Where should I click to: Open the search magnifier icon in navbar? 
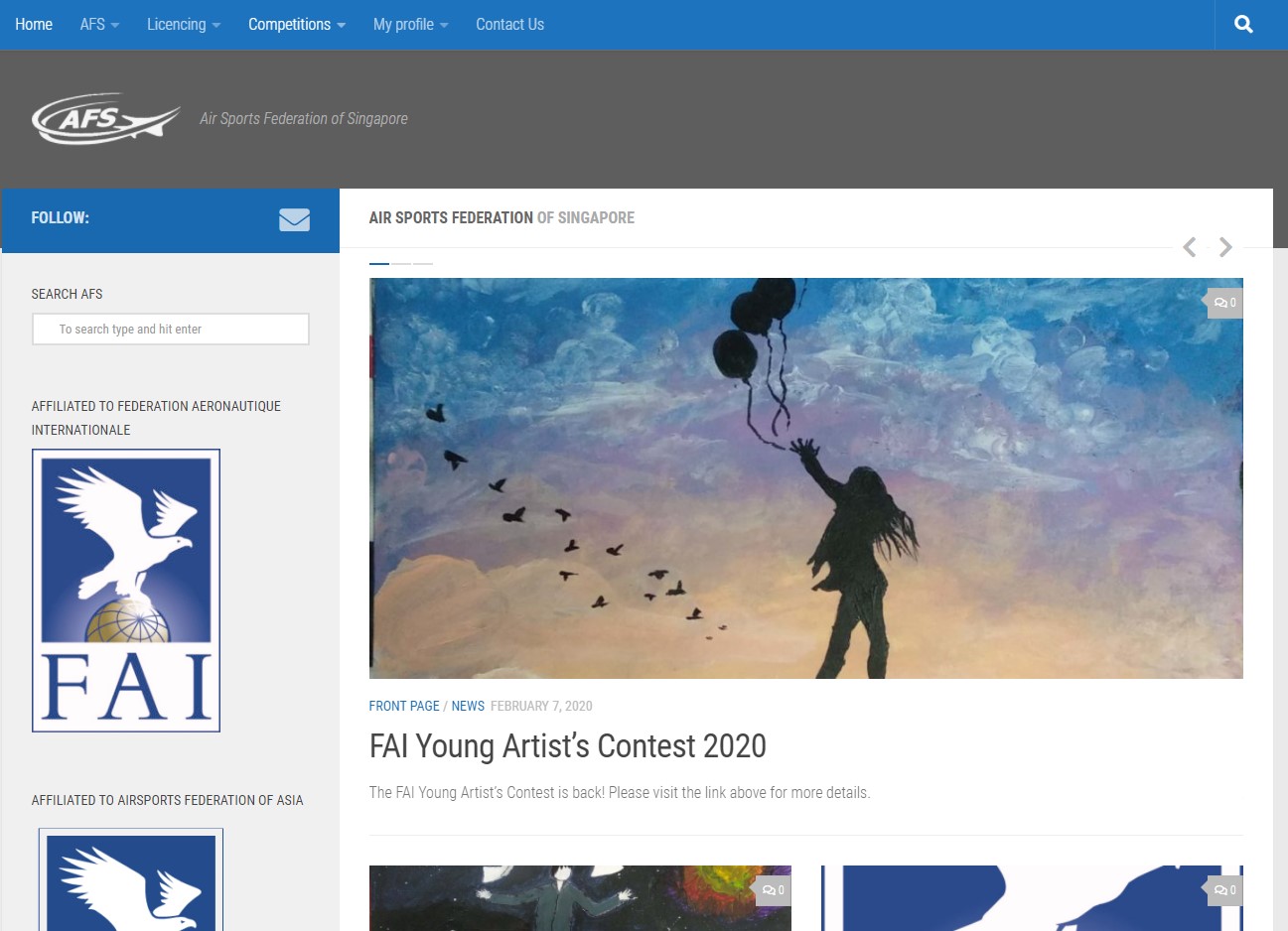[x=1243, y=25]
